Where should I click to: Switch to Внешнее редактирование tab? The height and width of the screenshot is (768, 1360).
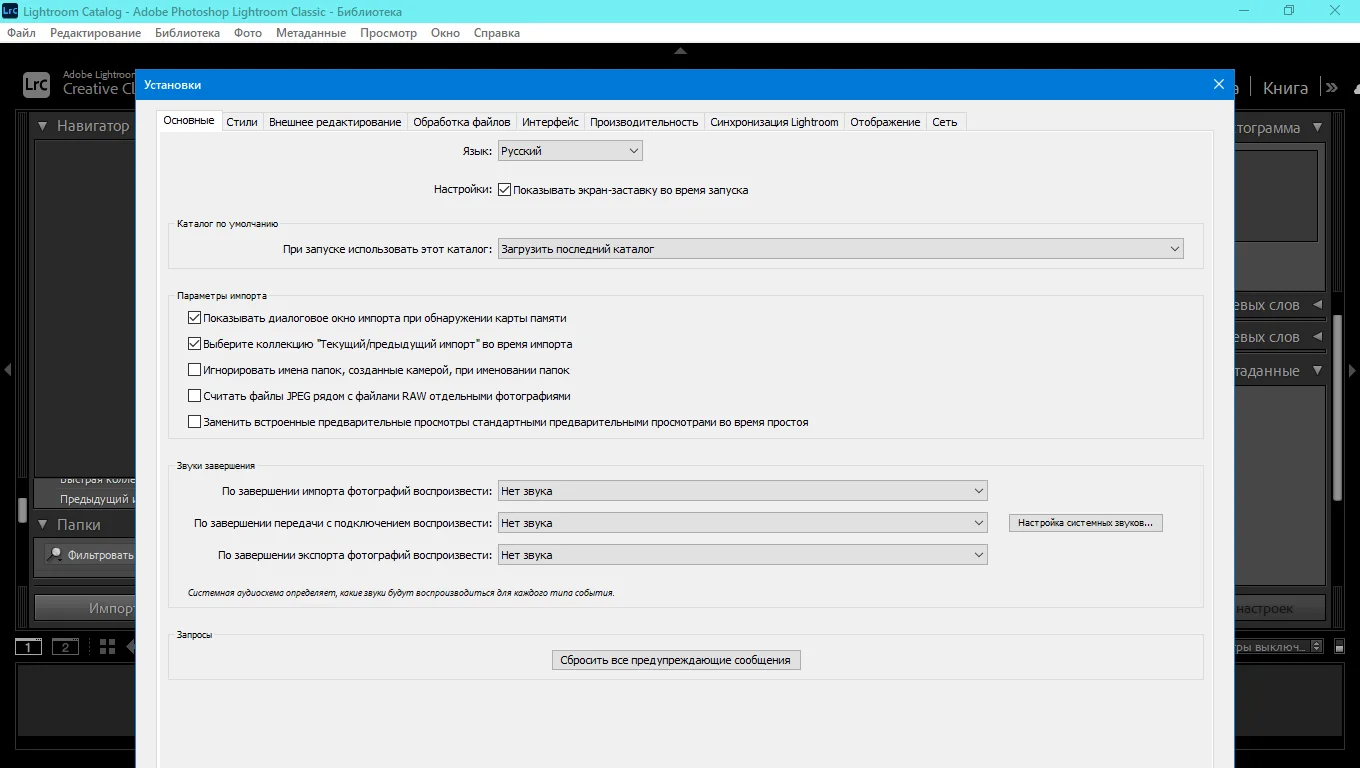(x=335, y=122)
